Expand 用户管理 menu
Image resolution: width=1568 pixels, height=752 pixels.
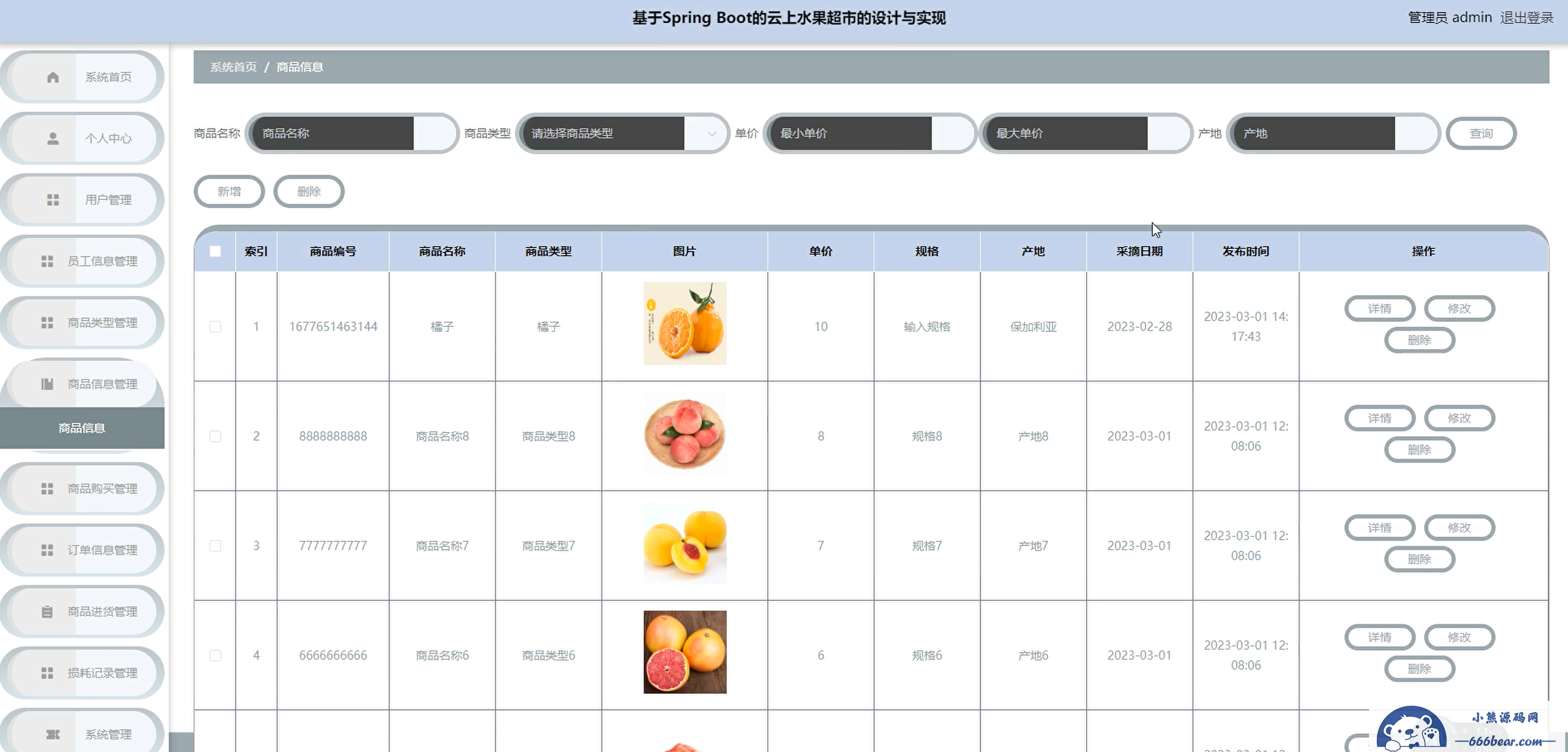coord(82,200)
